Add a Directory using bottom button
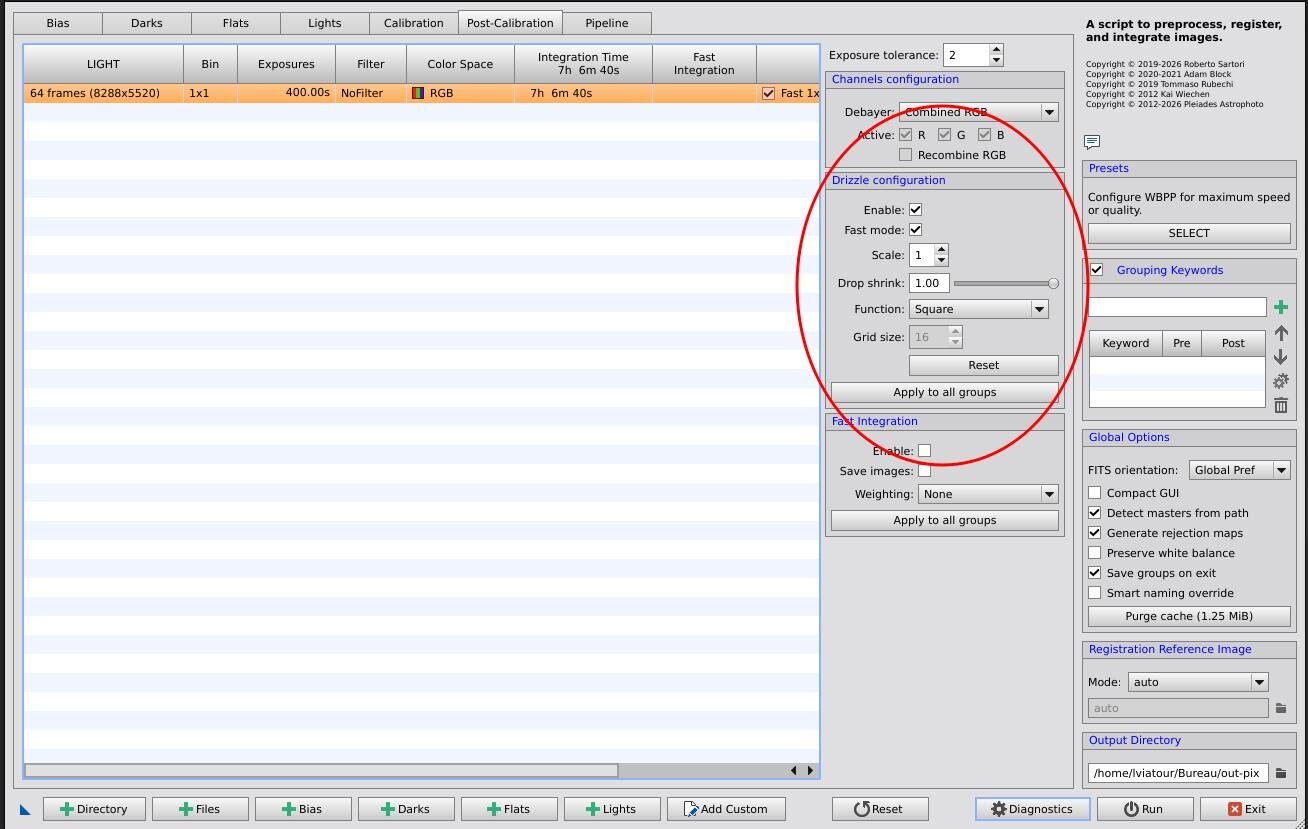The width and height of the screenshot is (1308, 829). coord(94,809)
